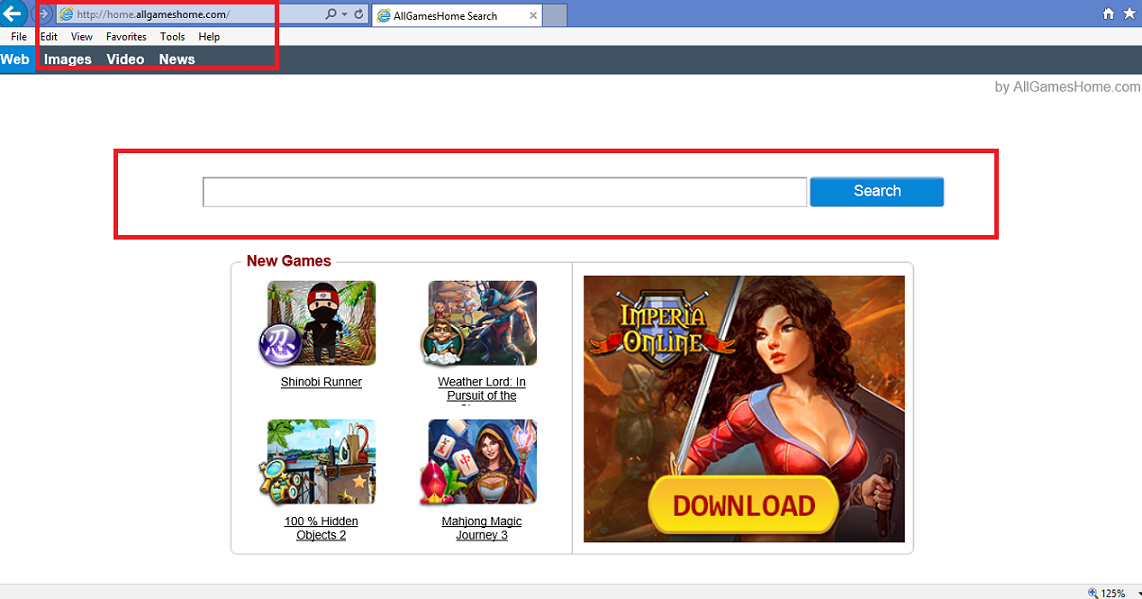1142x599 pixels.
Task: Click the 100 % Hidden Objects 2 link
Action: coord(321,528)
